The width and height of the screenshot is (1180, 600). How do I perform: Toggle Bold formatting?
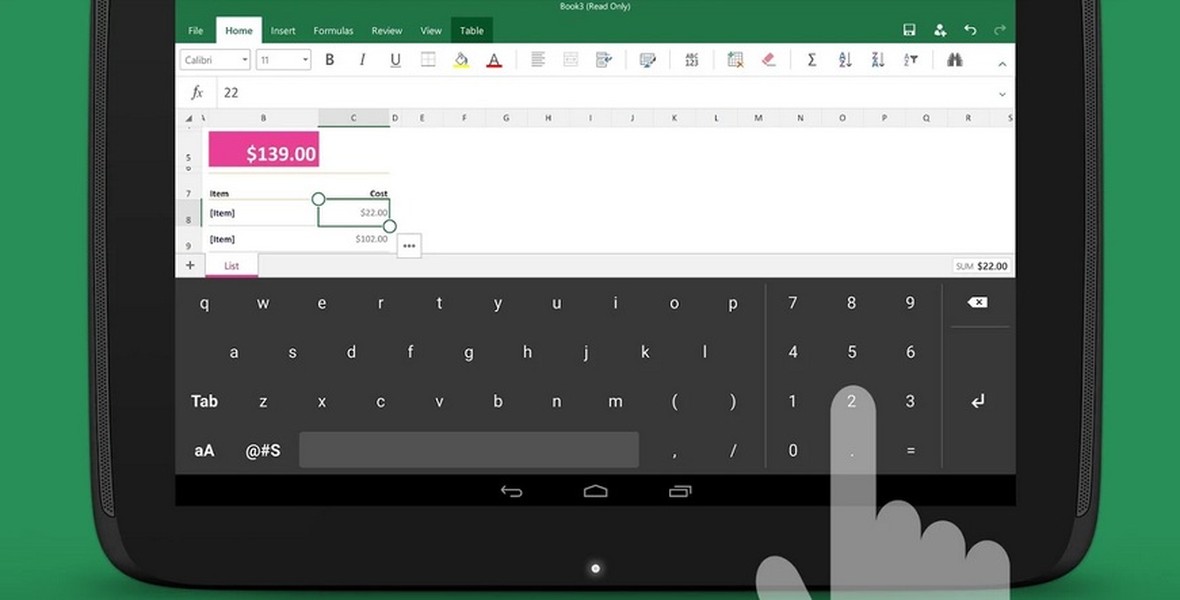pos(330,60)
